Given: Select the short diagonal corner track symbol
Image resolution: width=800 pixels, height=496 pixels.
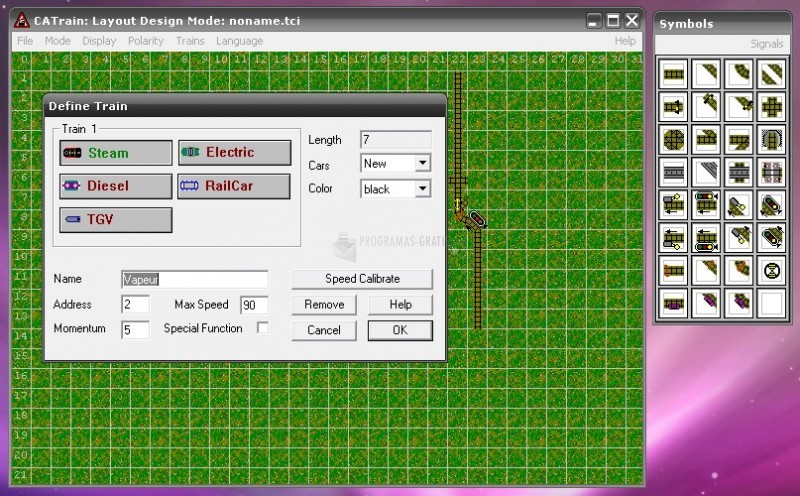Looking at the screenshot, I should tap(706, 74).
